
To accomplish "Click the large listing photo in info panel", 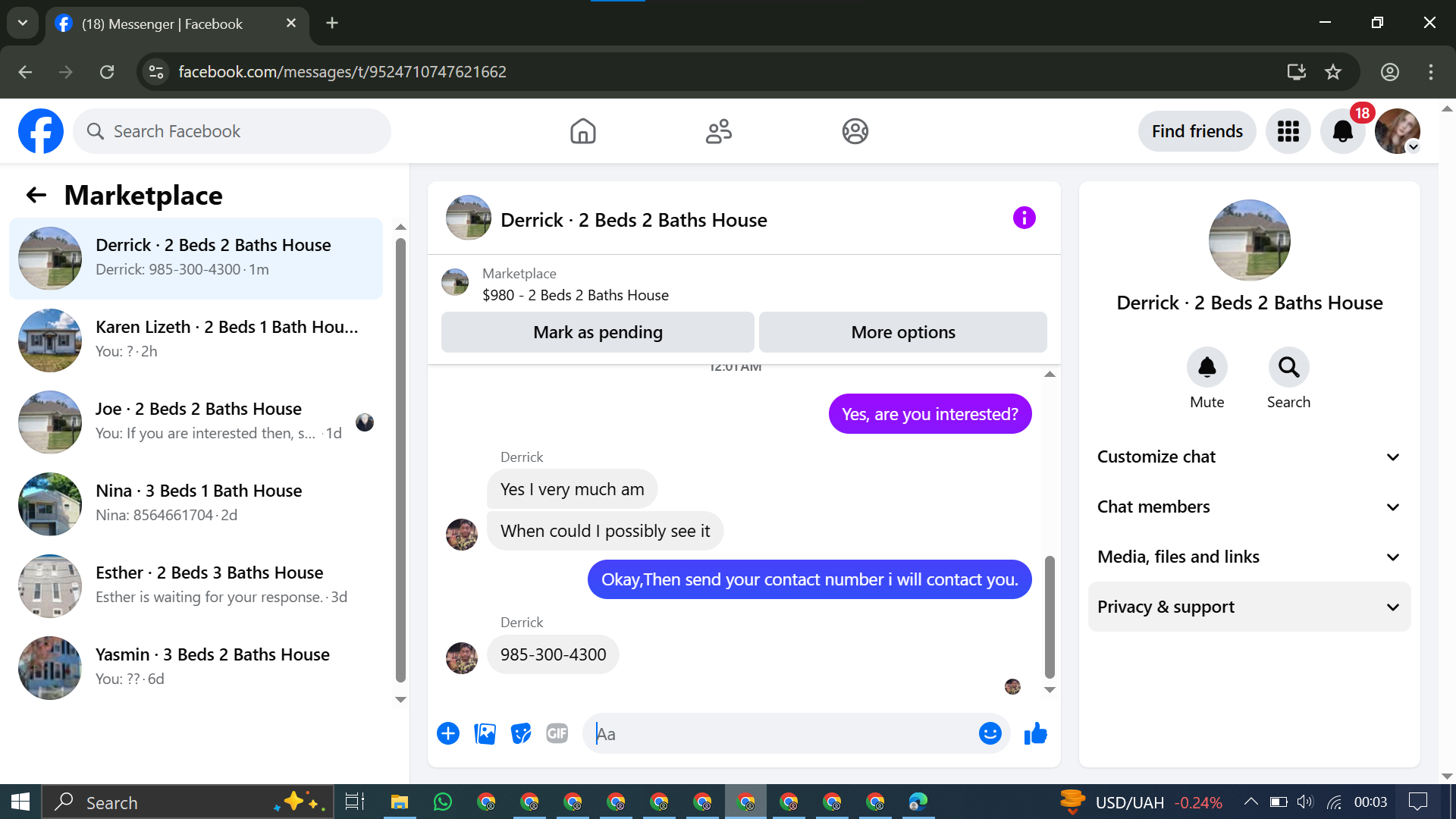I will point(1249,240).
